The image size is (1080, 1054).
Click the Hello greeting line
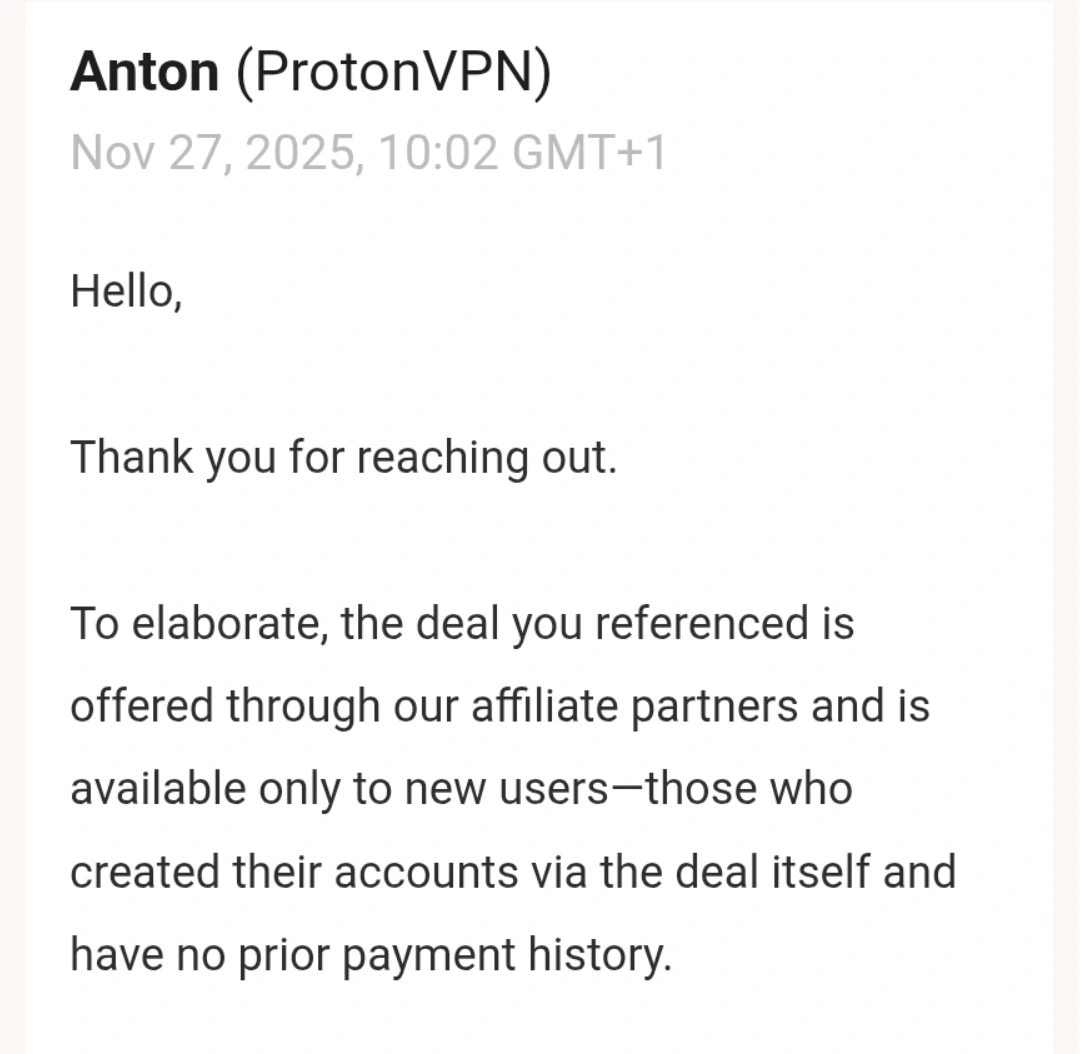pos(126,291)
